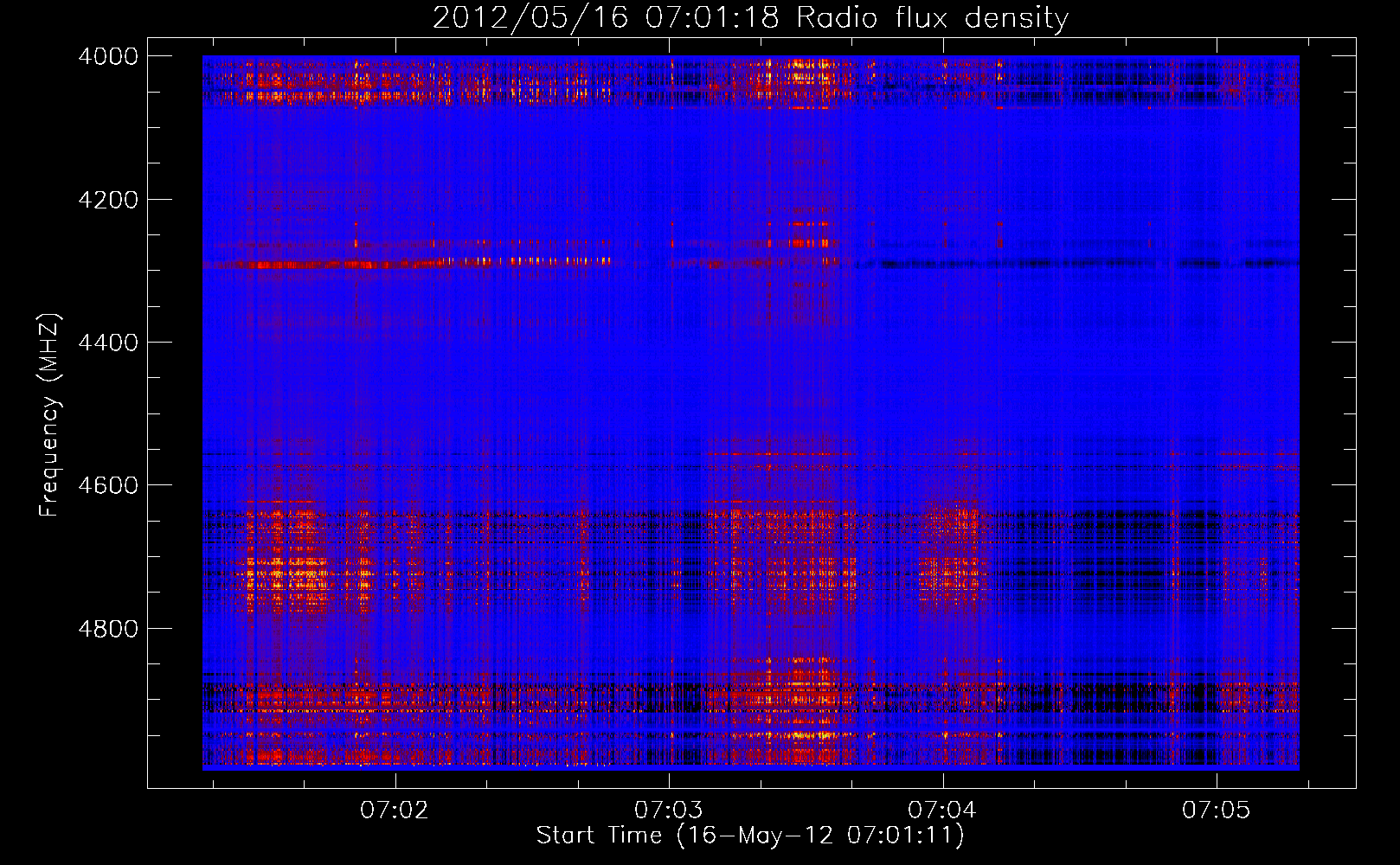This screenshot has height=865, width=1400.
Task: Click the 07:04 time tick label
Action: 942,810
